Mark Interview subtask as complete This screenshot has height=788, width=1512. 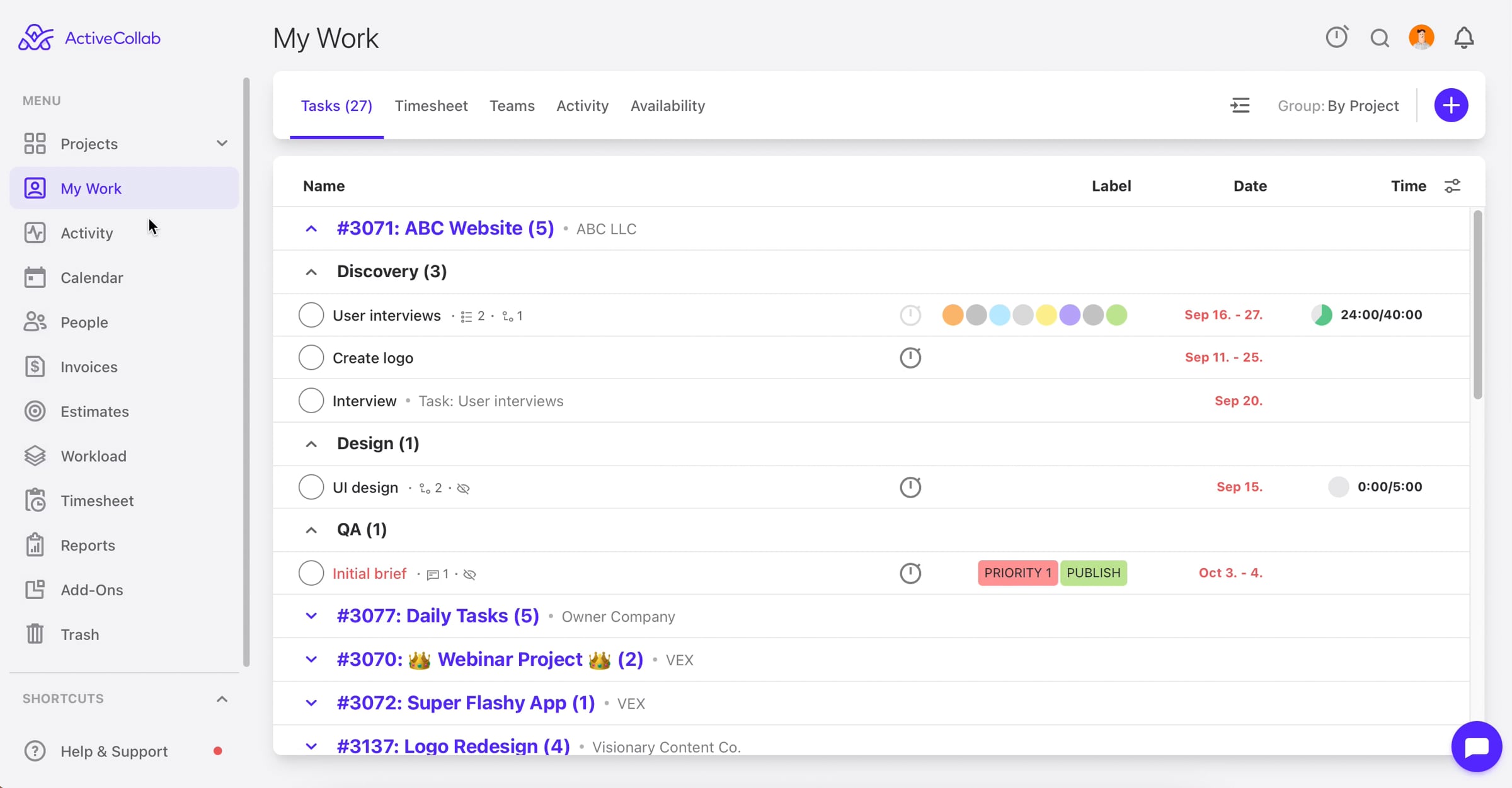click(311, 401)
